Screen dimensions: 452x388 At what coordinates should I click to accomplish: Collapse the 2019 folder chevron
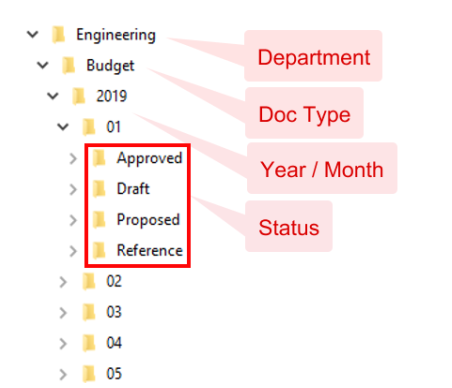click(53, 96)
